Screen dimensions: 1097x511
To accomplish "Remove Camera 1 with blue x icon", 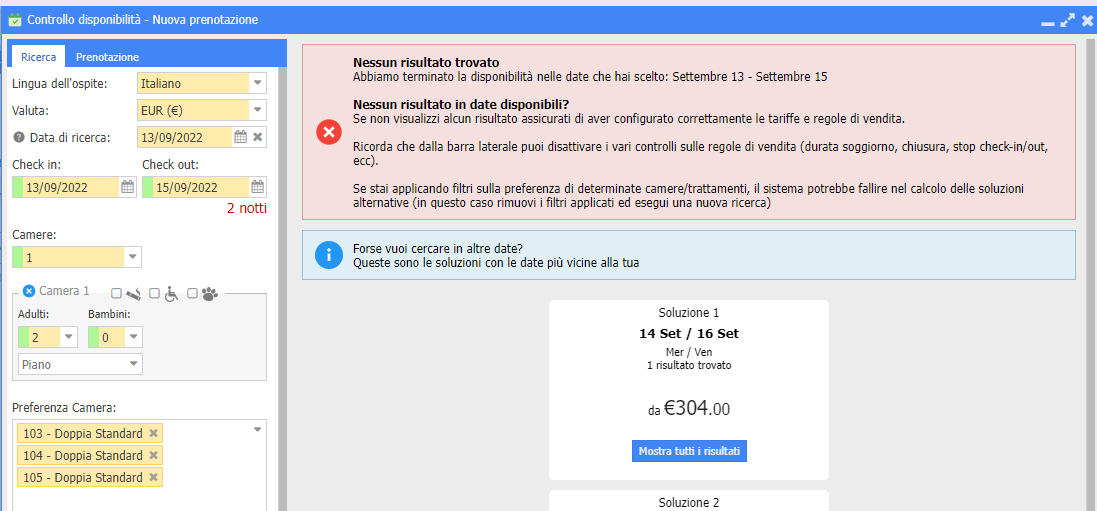I will (x=29, y=290).
